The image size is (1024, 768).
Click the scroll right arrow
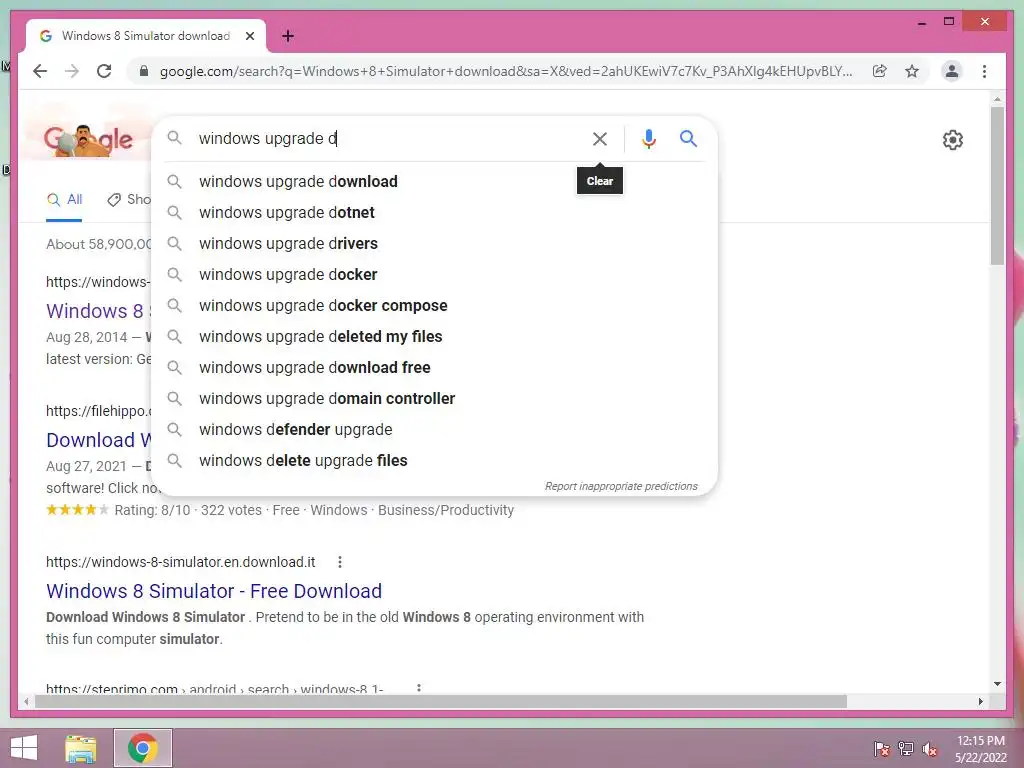coord(980,701)
